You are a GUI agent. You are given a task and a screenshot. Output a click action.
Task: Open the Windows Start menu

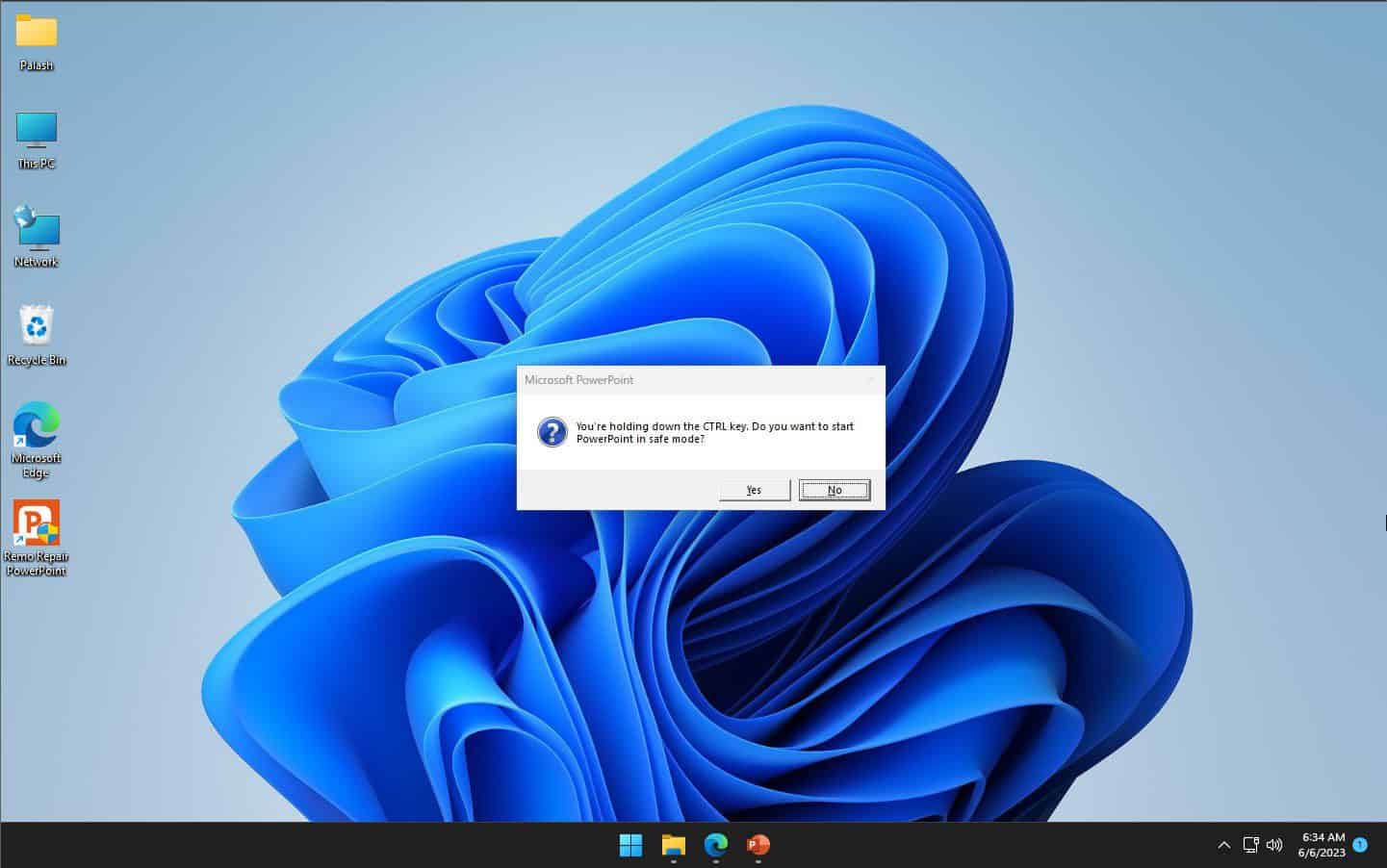coord(630,845)
